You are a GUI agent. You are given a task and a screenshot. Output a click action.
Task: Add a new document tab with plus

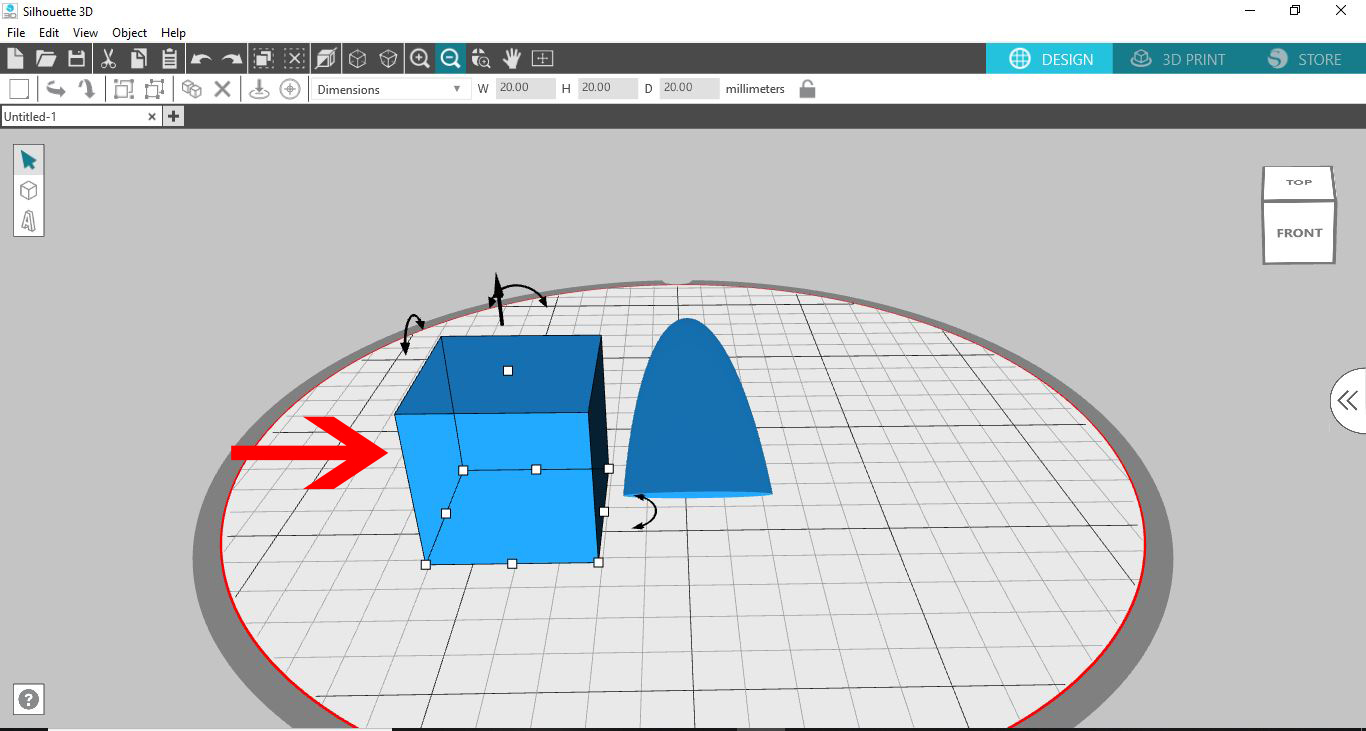173,117
